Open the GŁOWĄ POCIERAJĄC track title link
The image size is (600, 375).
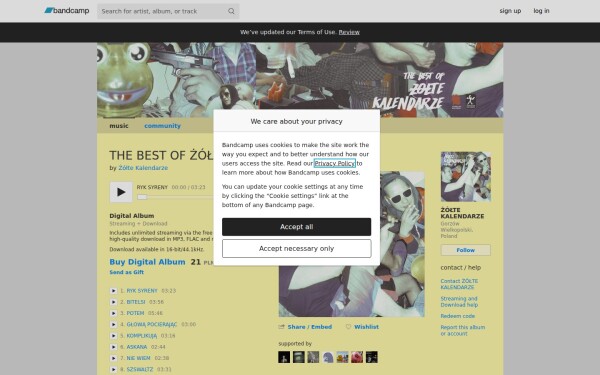pyautogui.click(x=152, y=324)
